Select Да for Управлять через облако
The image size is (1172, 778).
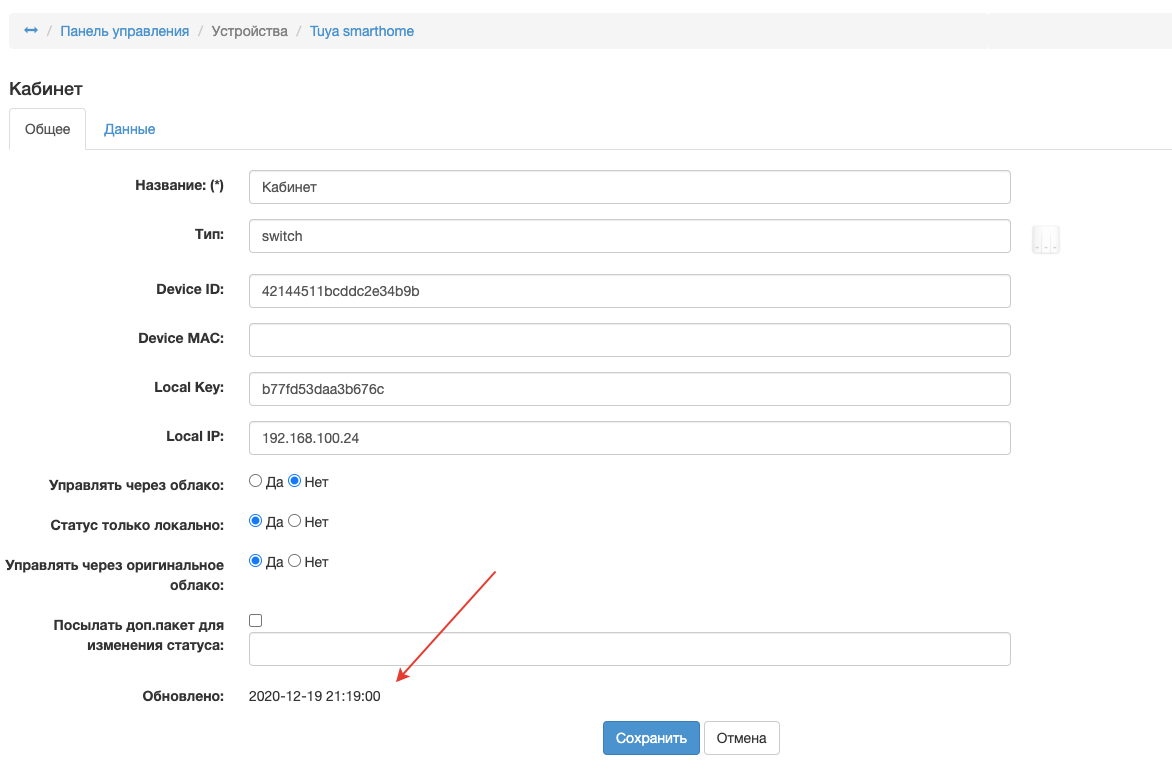[255, 481]
